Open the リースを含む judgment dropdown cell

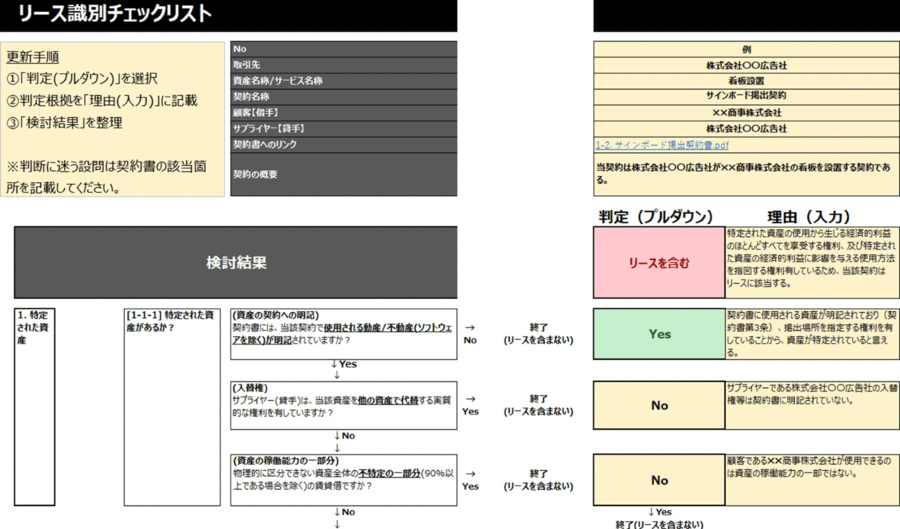pos(659,264)
